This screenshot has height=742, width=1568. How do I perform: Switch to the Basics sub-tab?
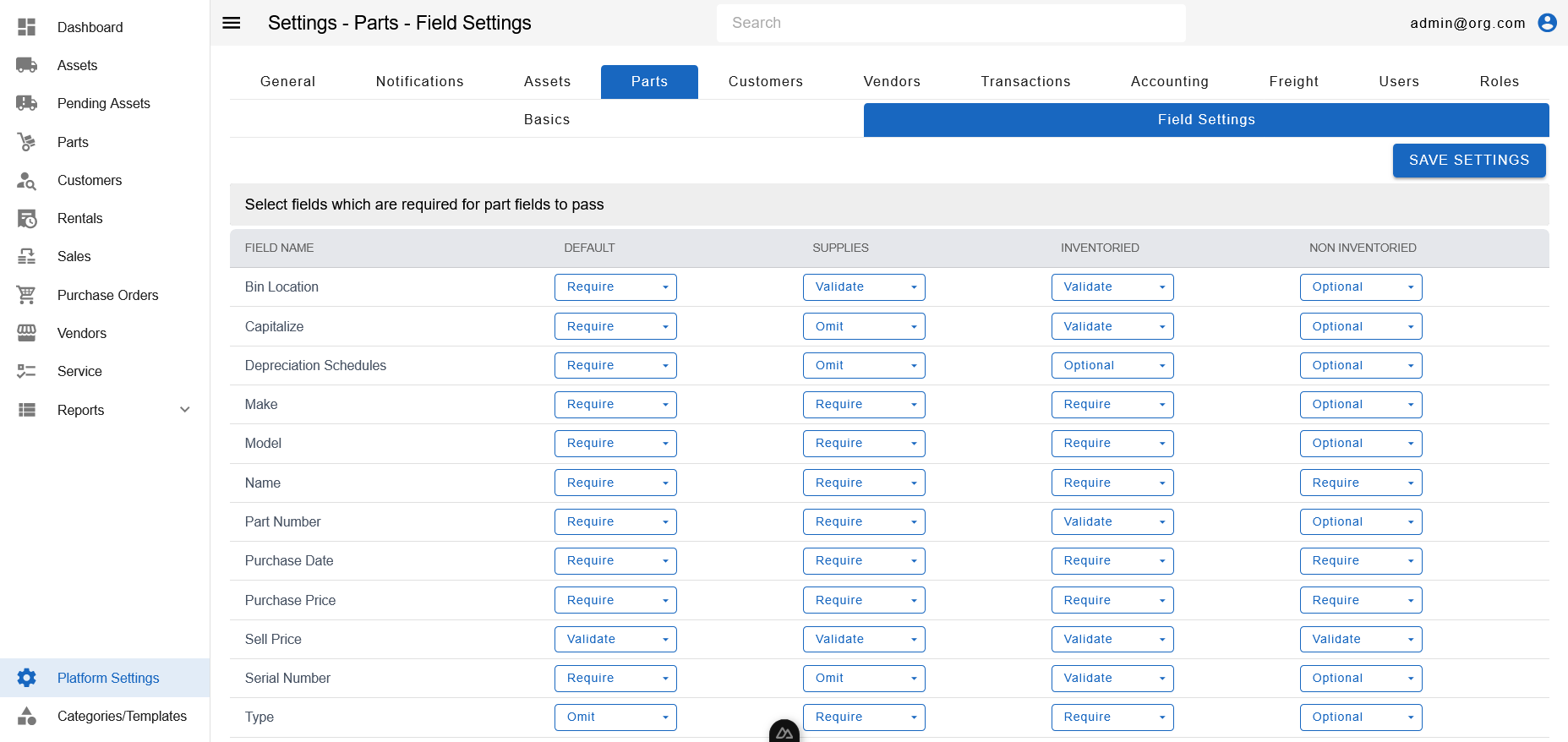point(547,120)
